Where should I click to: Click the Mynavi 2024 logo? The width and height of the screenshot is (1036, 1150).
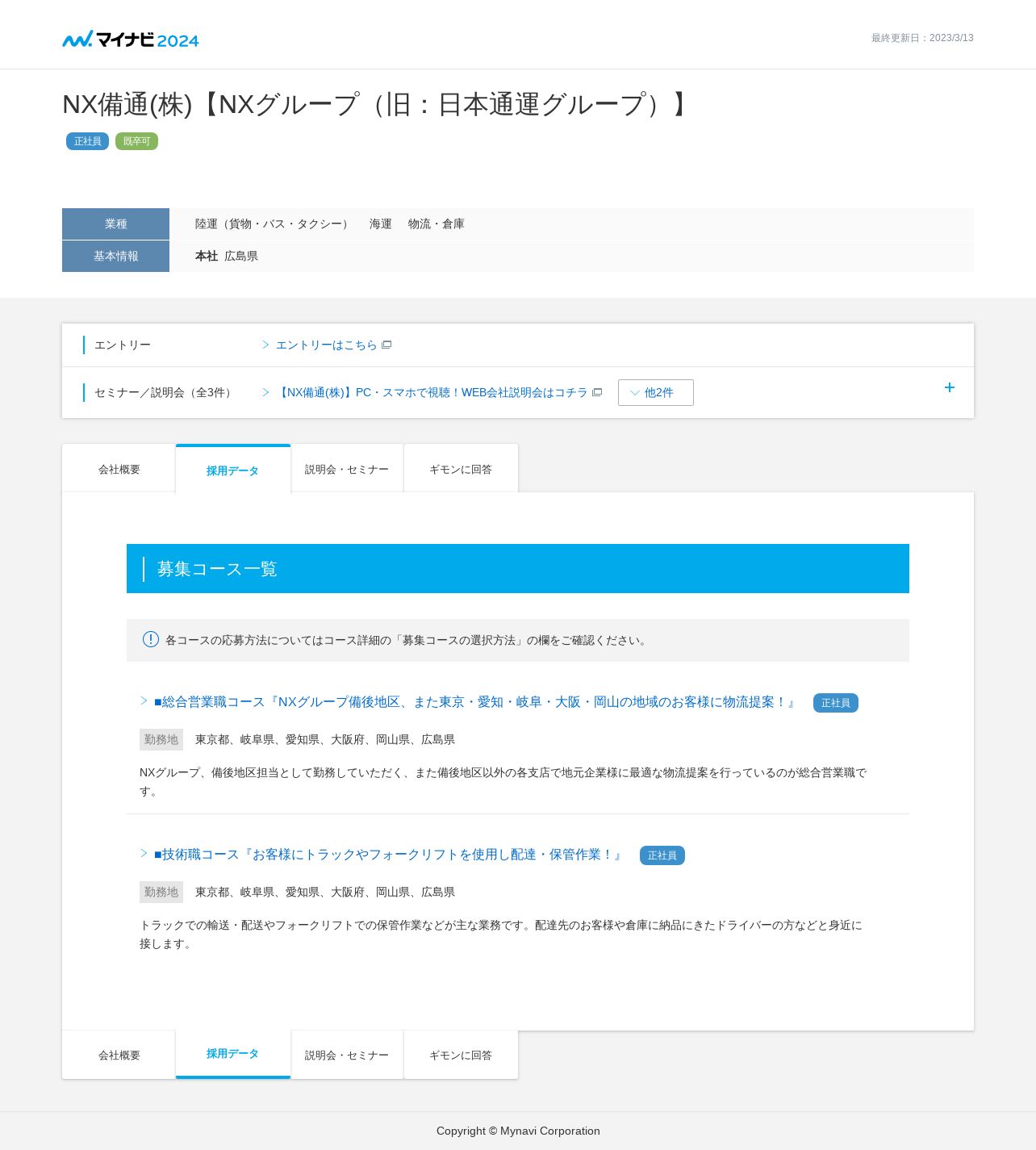[131, 40]
